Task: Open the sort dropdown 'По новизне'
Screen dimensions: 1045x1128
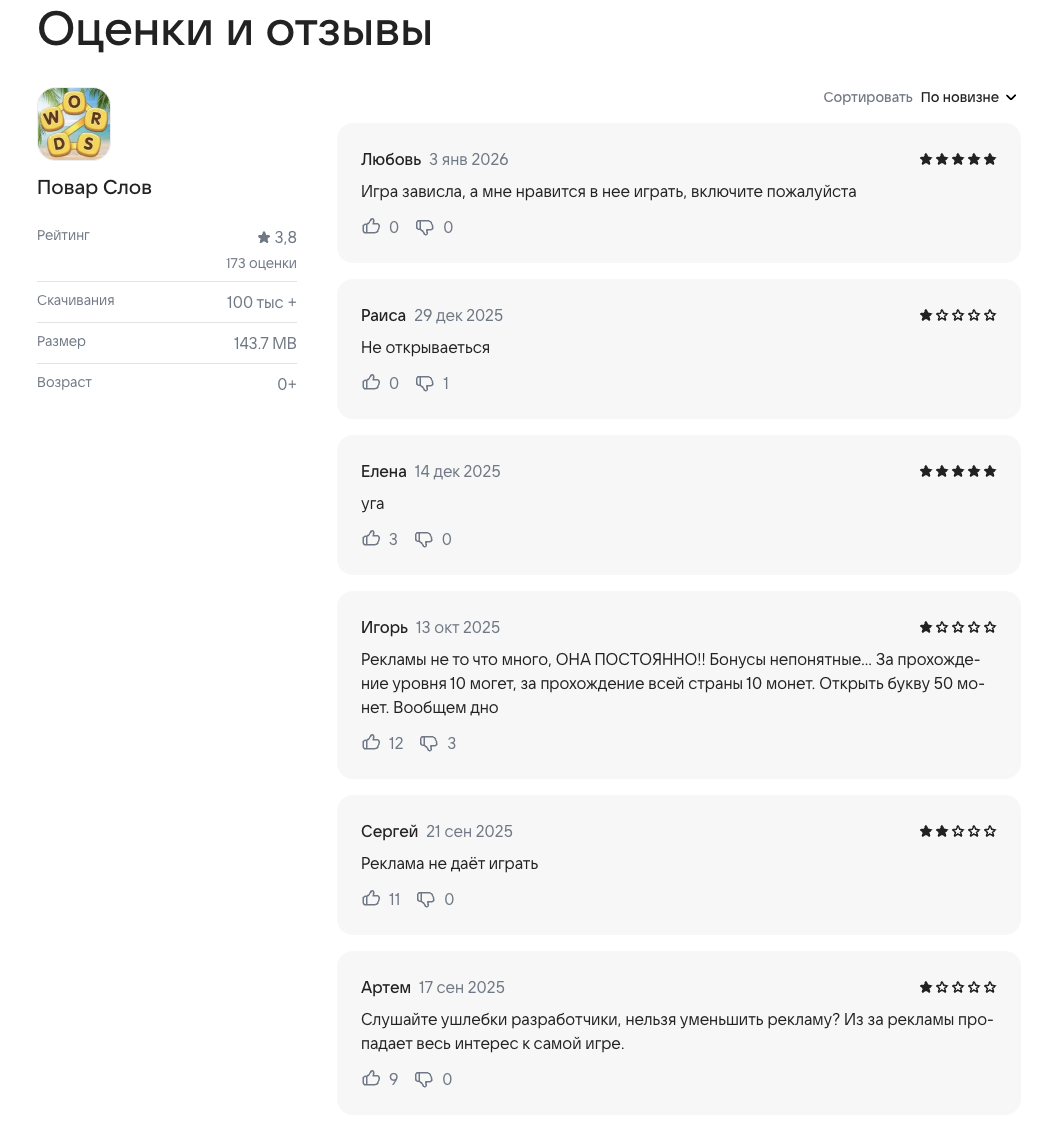Action: tap(960, 97)
